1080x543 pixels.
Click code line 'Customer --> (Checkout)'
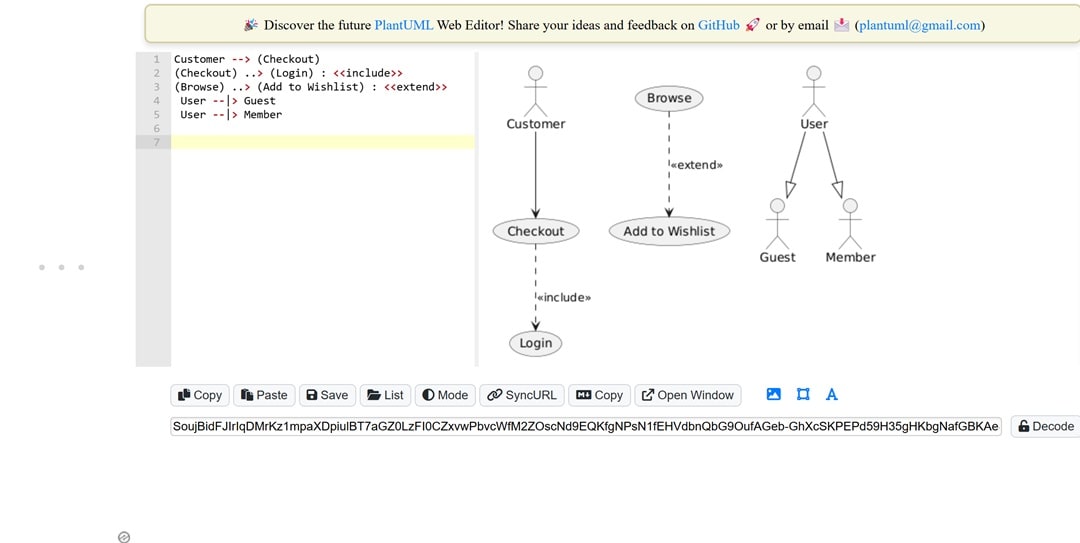coord(247,59)
